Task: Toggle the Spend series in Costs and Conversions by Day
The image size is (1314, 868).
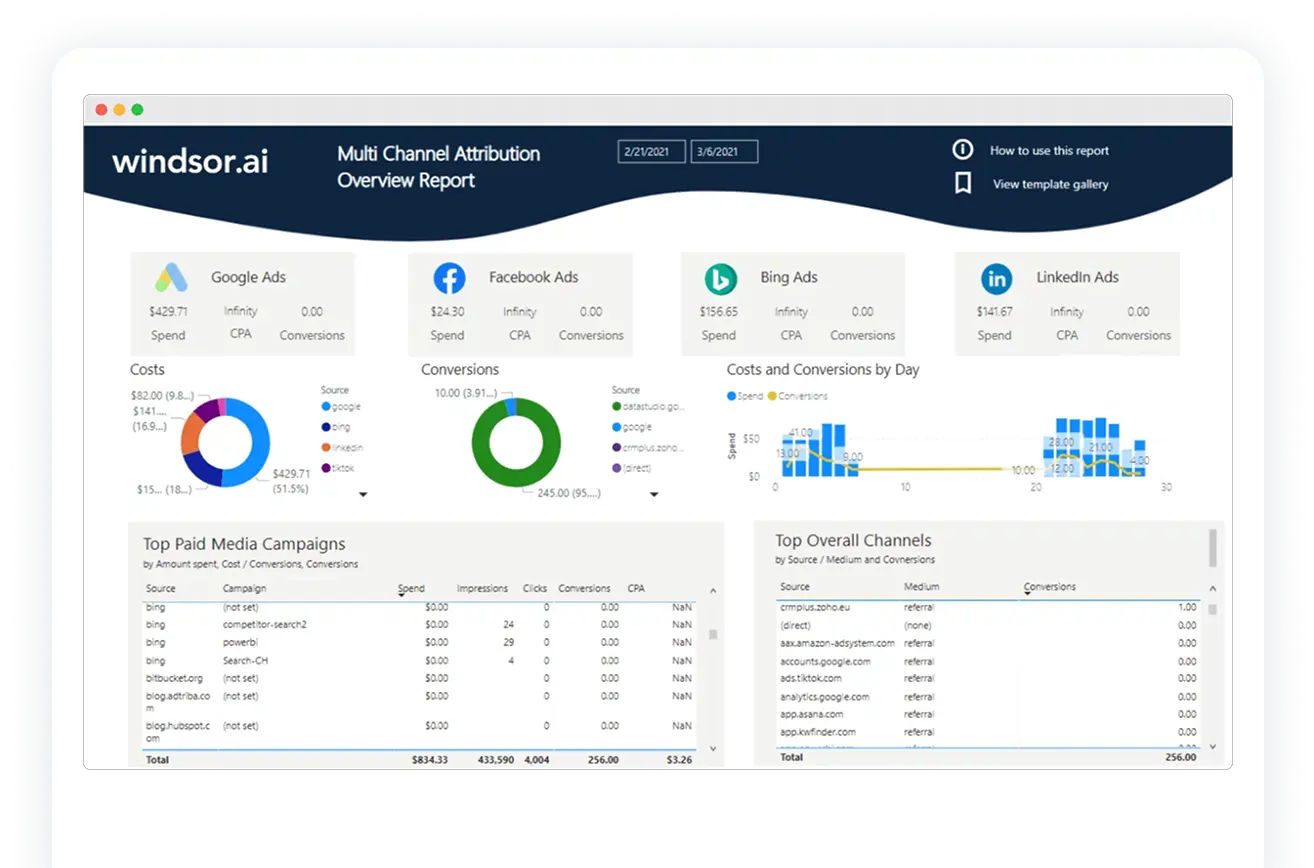Action: coord(742,396)
